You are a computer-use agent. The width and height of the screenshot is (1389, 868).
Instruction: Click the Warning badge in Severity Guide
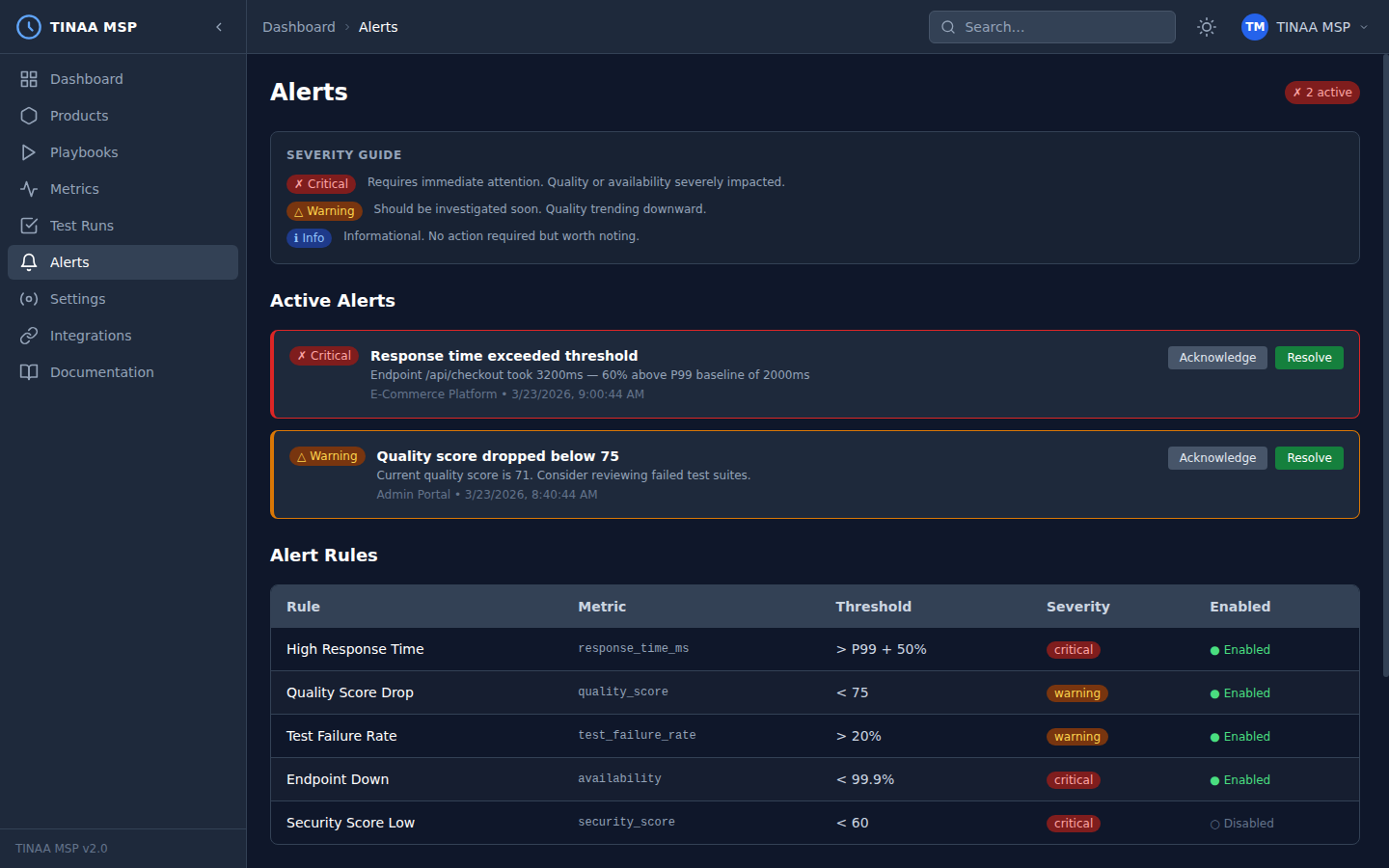(x=324, y=211)
